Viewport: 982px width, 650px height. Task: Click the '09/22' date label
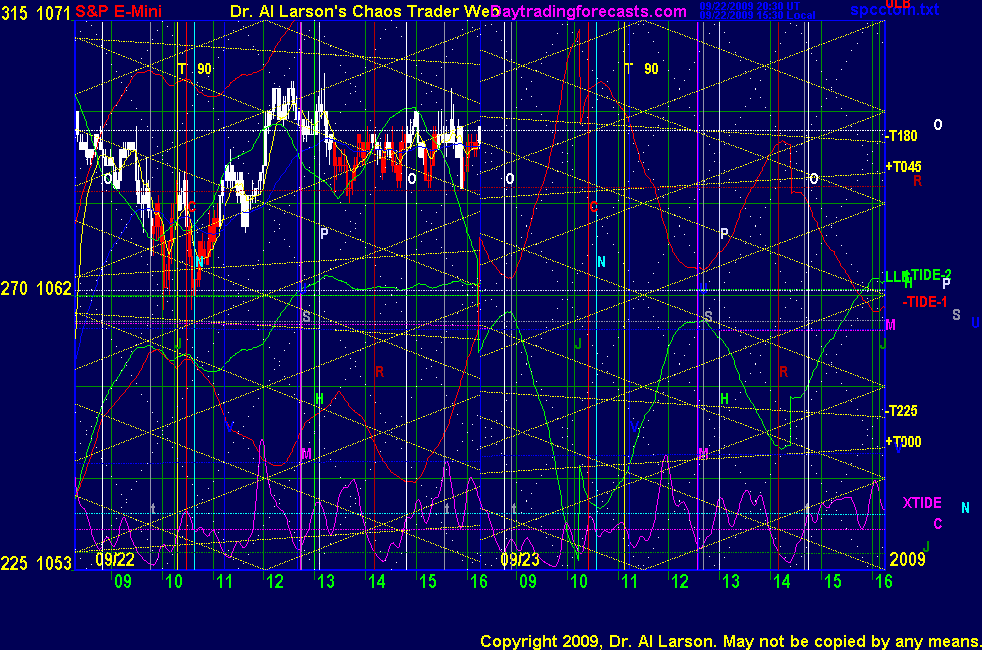click(x=115, y=559)
